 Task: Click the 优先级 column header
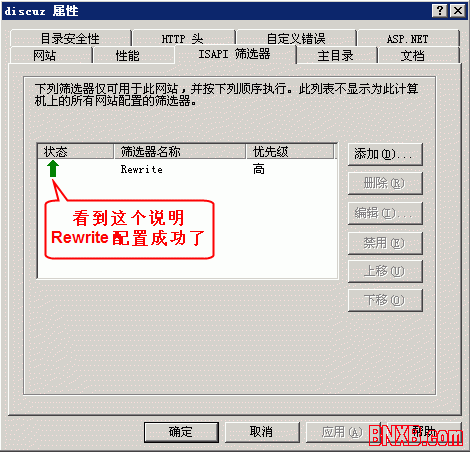point(290,151)
